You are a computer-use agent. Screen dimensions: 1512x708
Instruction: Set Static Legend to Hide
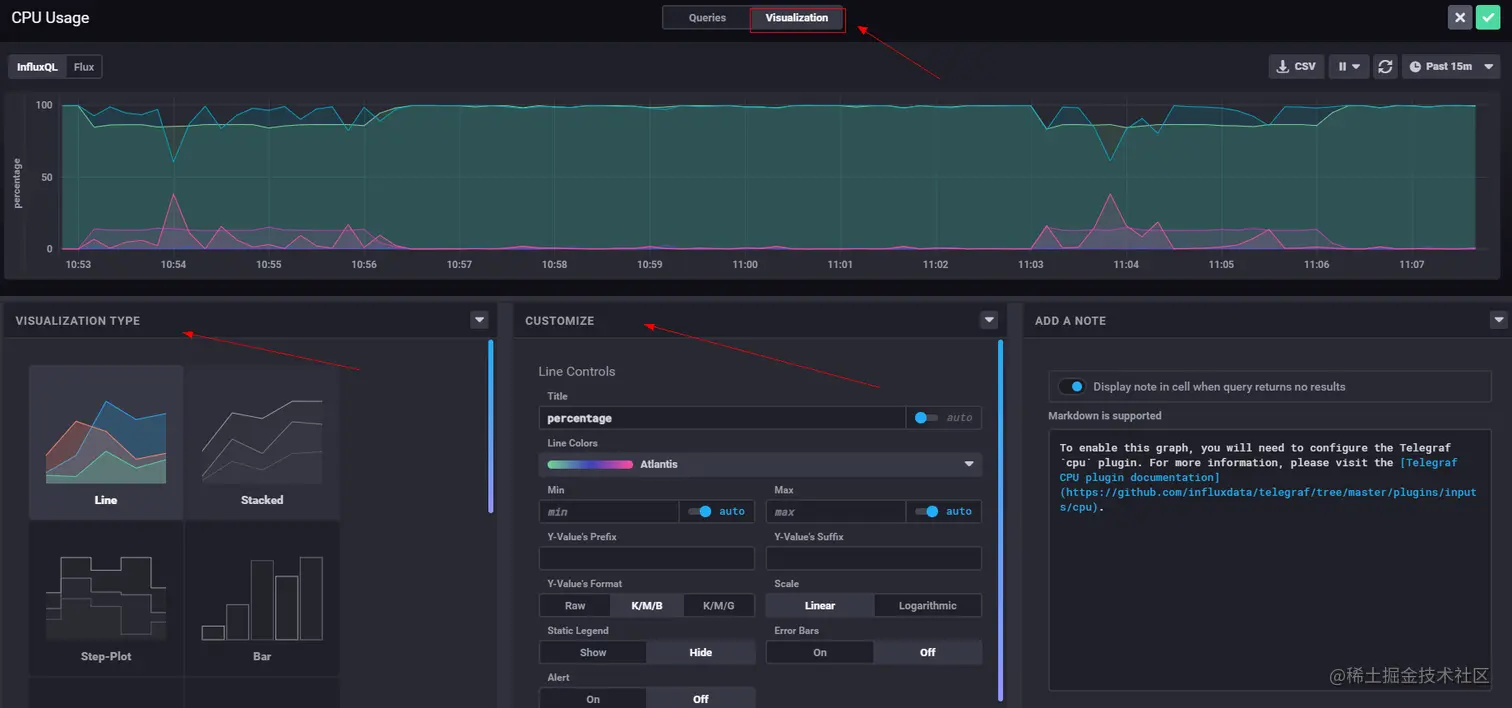[x=701, y=652]
